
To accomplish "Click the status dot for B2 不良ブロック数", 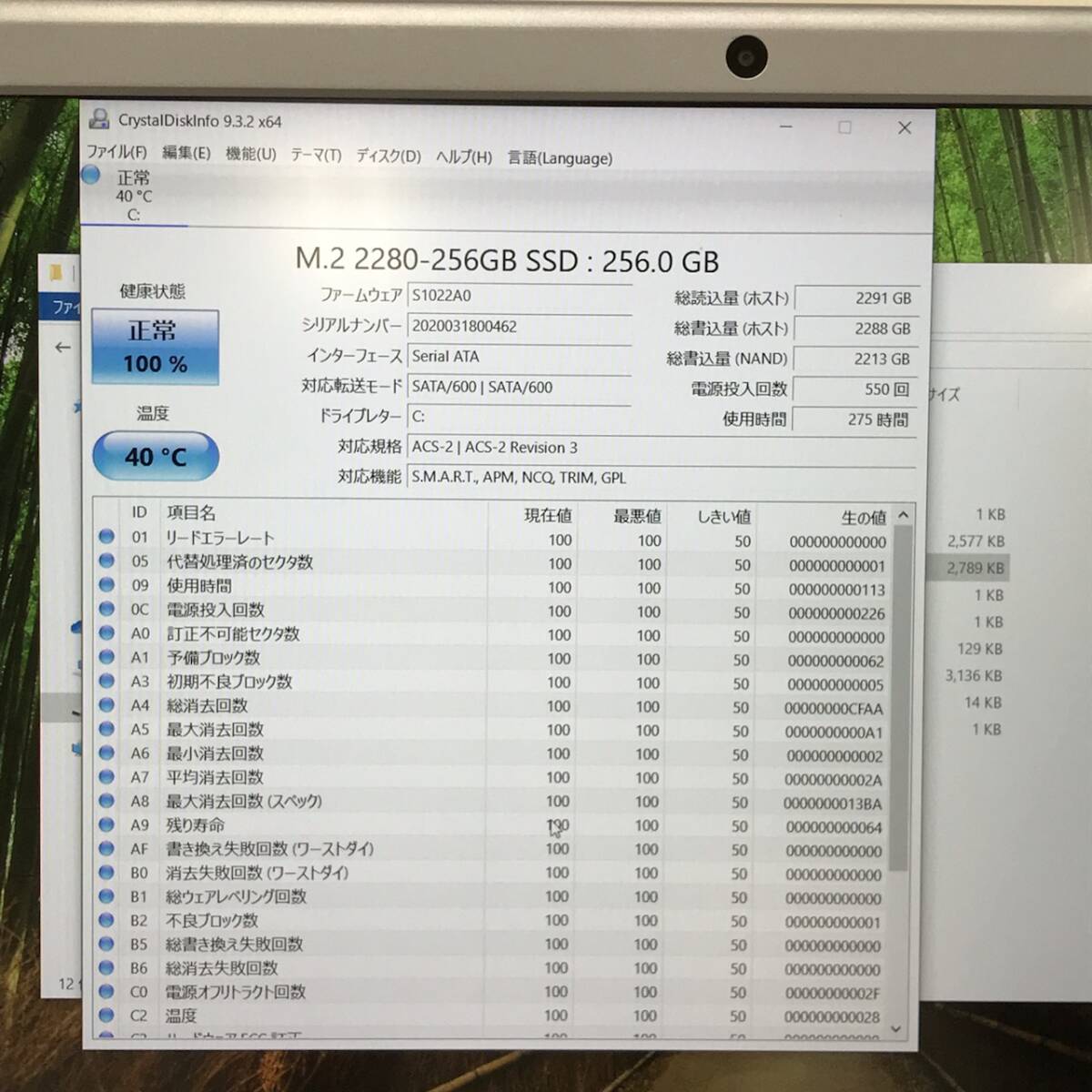I will coord(106,920).
